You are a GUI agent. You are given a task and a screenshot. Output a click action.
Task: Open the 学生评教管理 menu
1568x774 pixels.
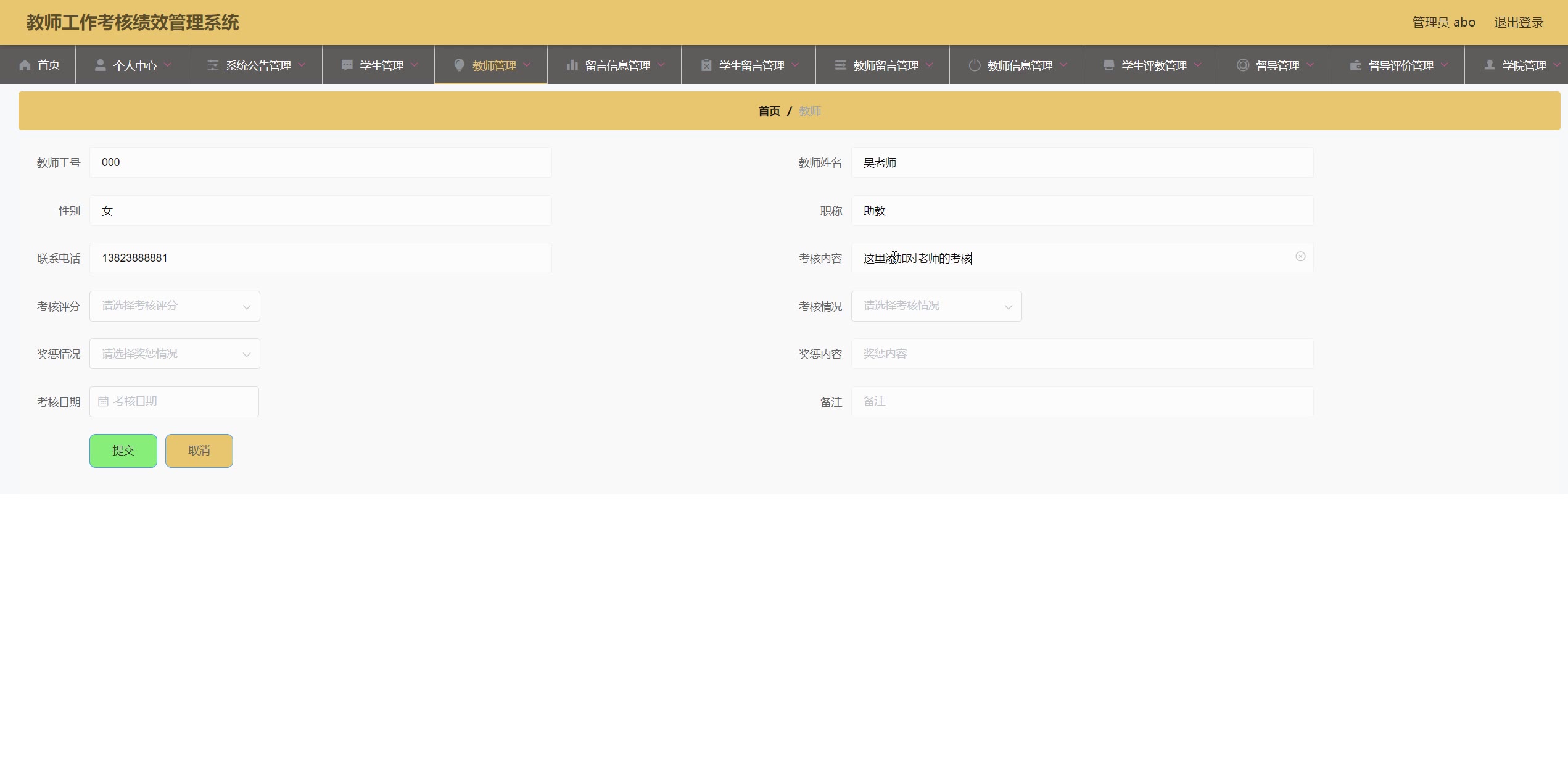pos(1153,65)
